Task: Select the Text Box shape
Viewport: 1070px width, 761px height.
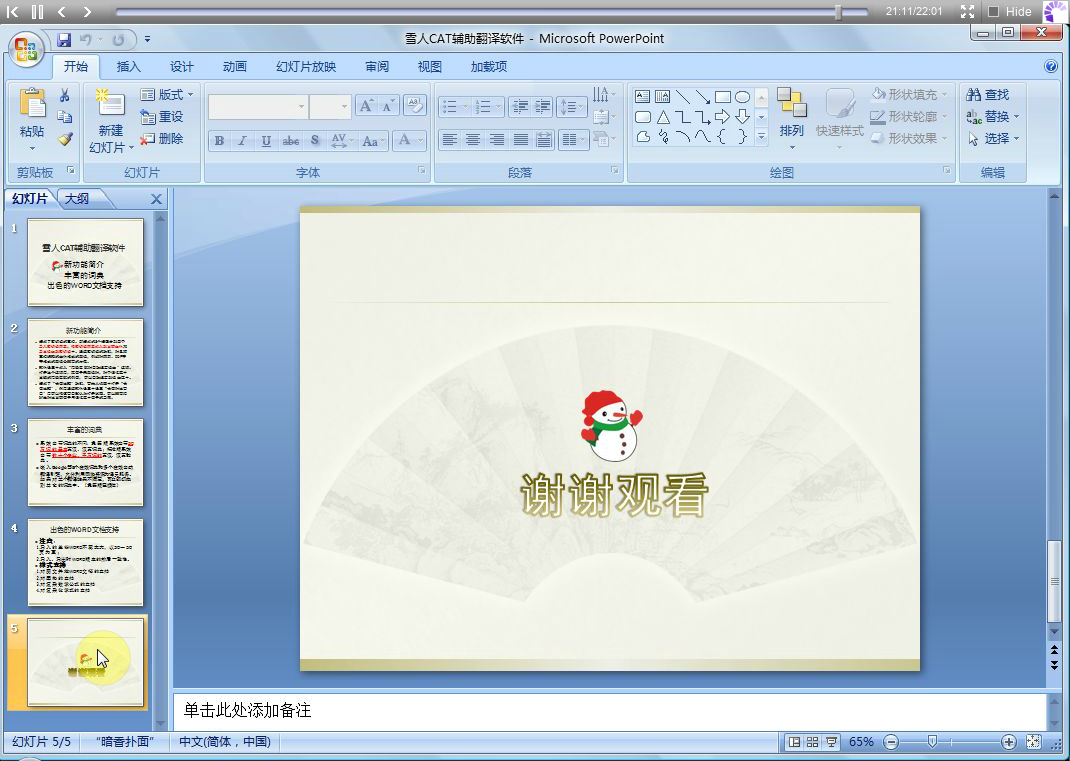Action: (x=642, y=96)
